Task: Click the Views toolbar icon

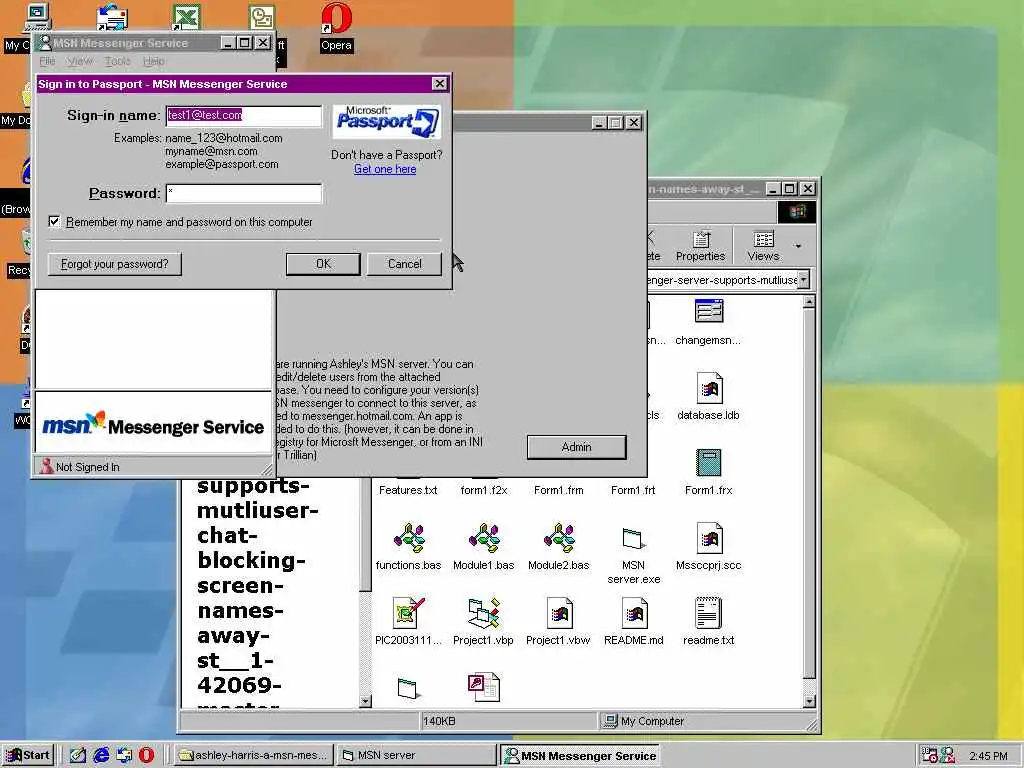Action: click(x=763, y=246)
